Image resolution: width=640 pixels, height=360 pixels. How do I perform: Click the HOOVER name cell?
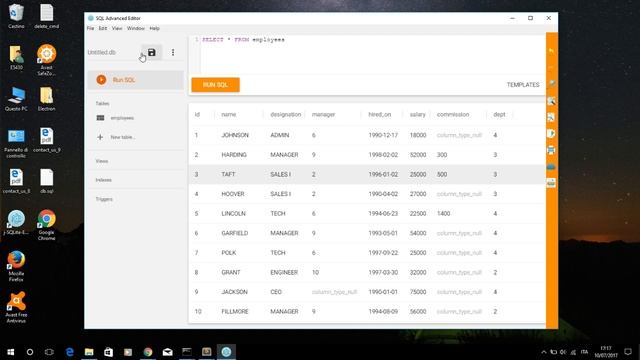tap(233, 194)
